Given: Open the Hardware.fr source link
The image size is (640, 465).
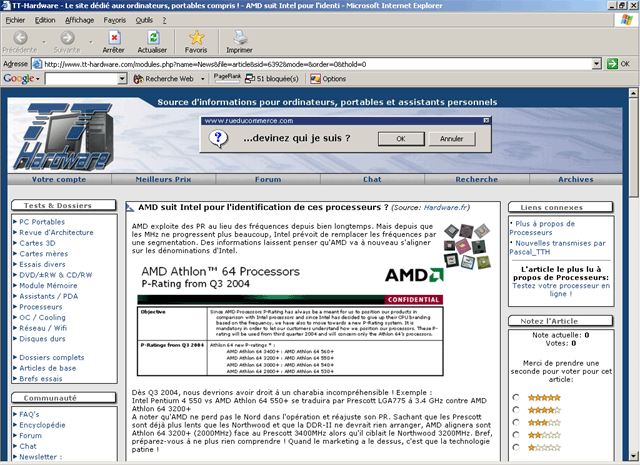Looking at the screenshot, I should [446, 207].
